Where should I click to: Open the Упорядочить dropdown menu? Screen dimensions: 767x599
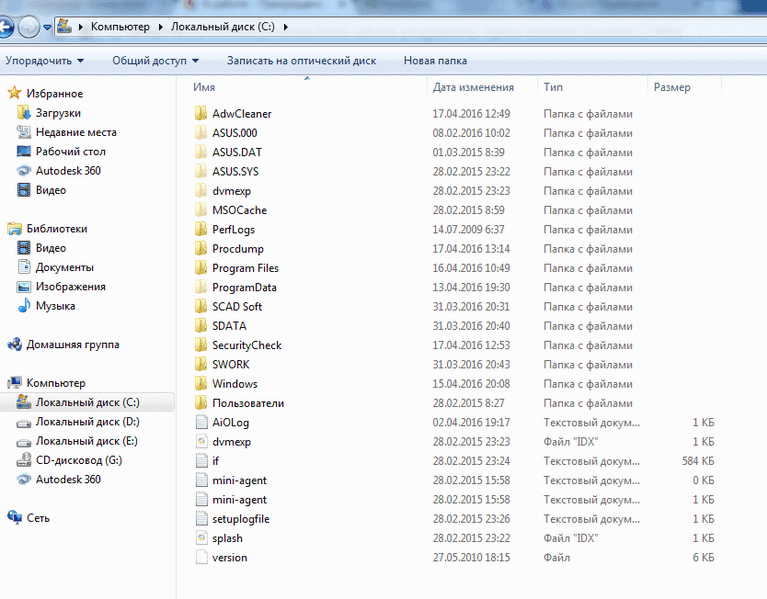pyautogui.click(x=45, y=61)
